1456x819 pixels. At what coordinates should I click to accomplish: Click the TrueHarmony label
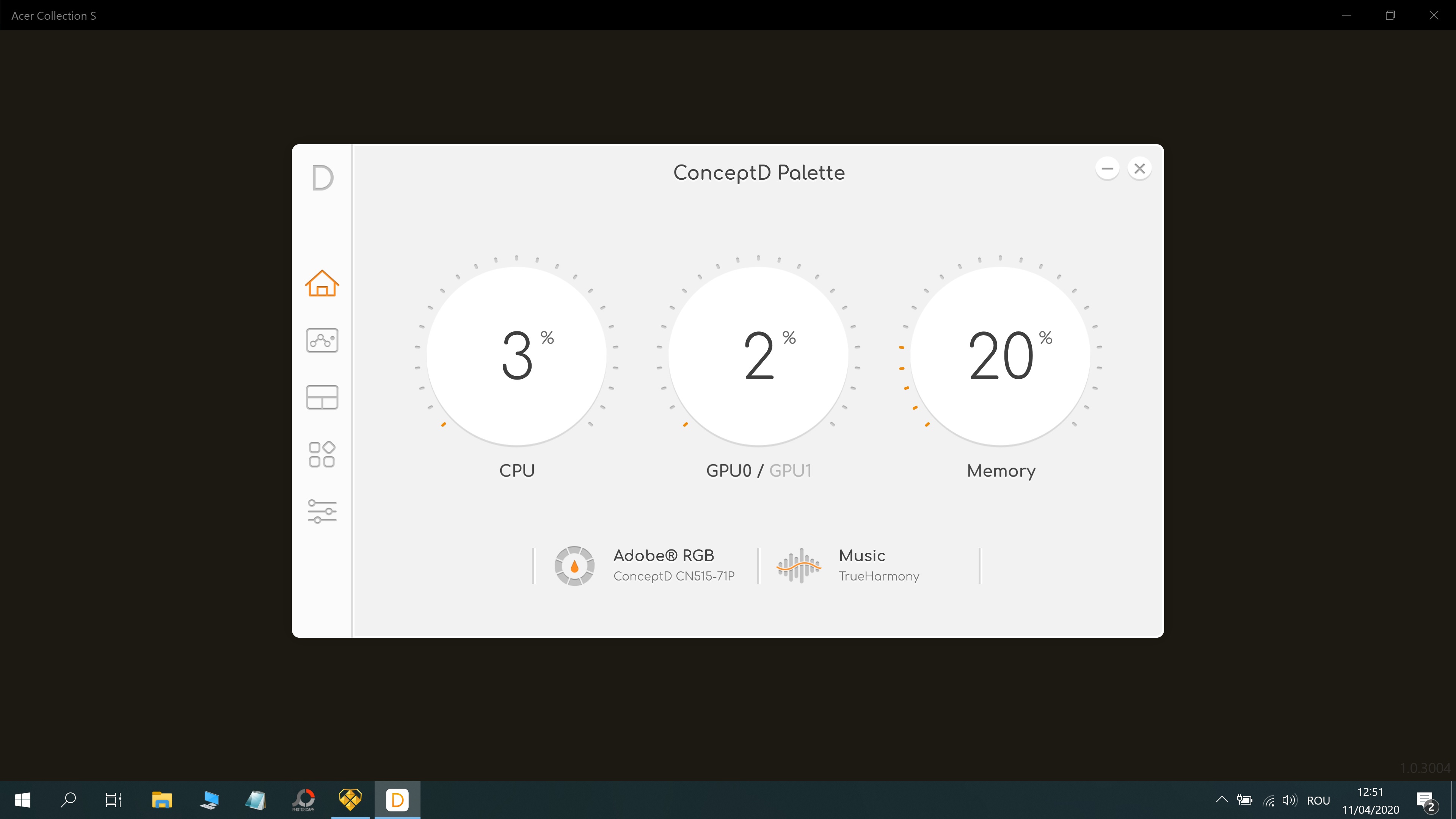(x=879, y=576)
